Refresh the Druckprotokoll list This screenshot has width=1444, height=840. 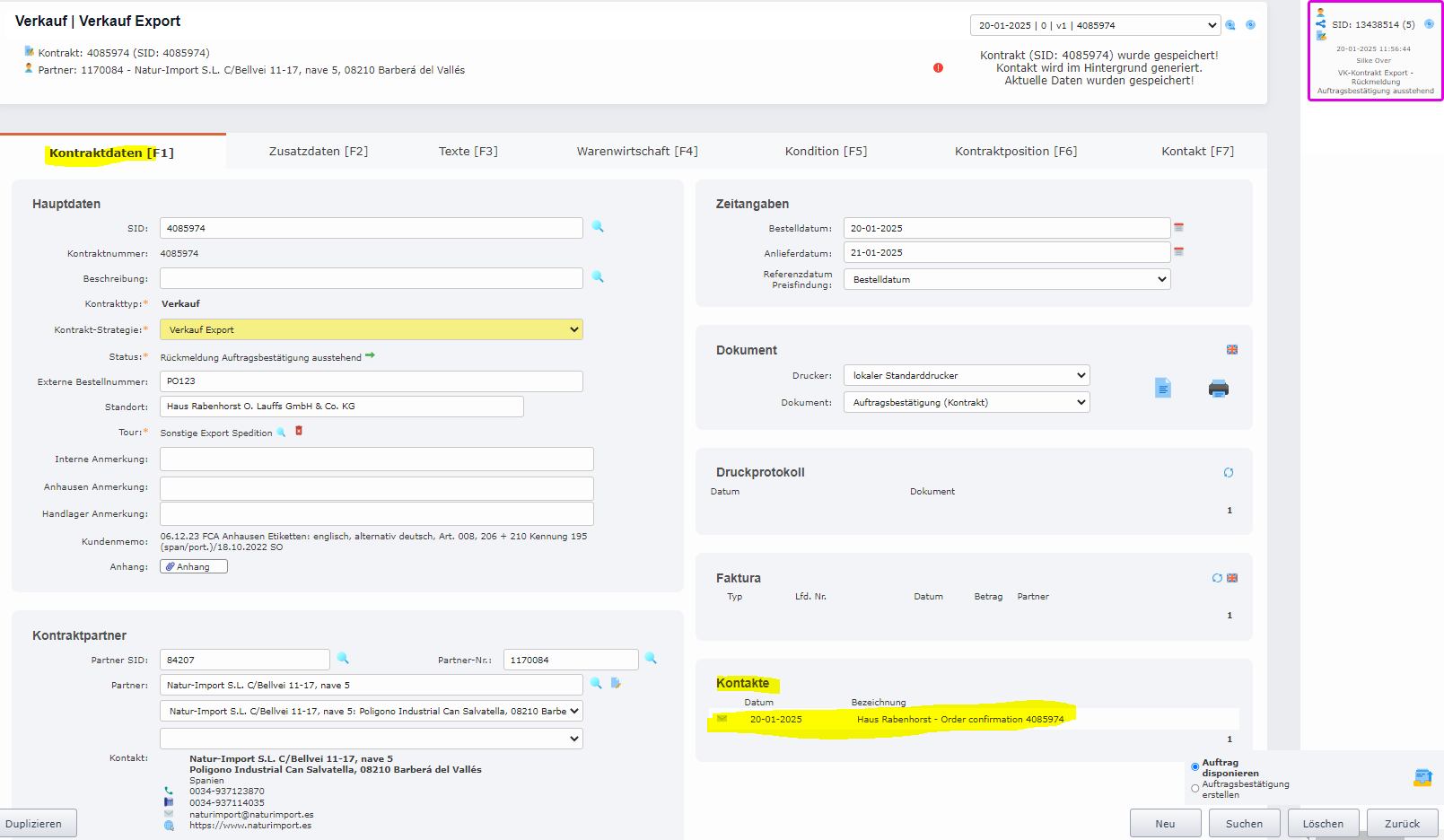pyautogui.click(x=1228, y=473)
